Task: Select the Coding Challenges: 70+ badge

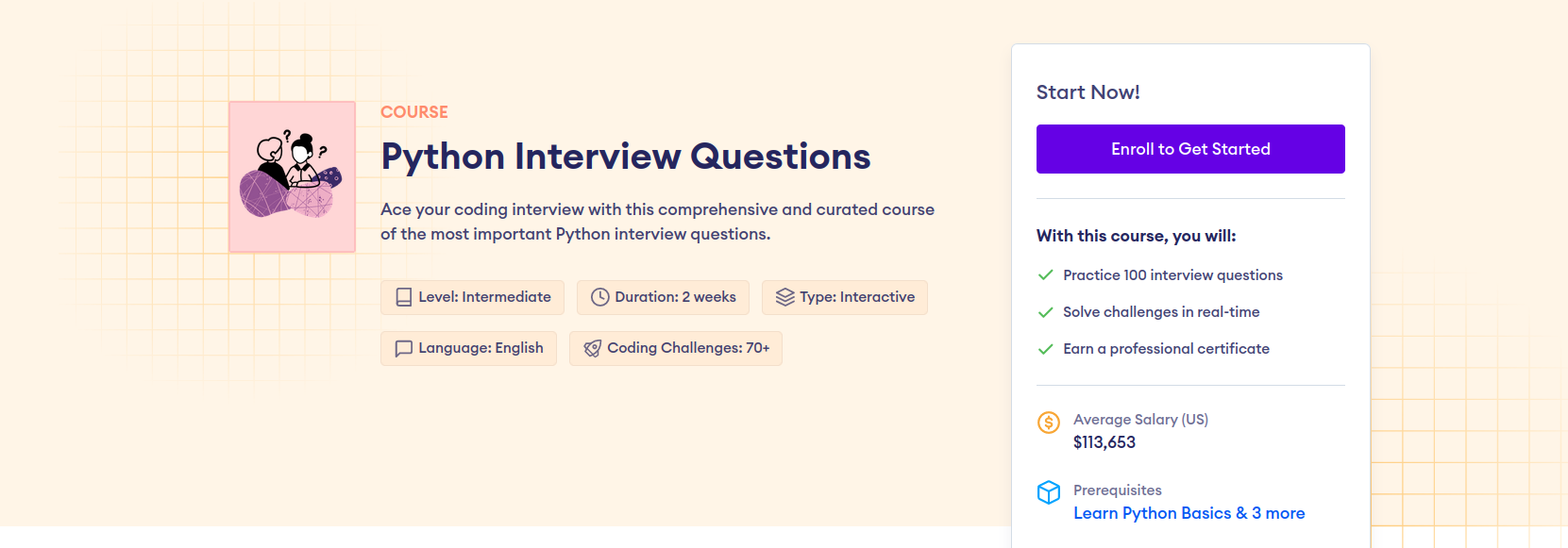Action: click(x=675, y=348)
